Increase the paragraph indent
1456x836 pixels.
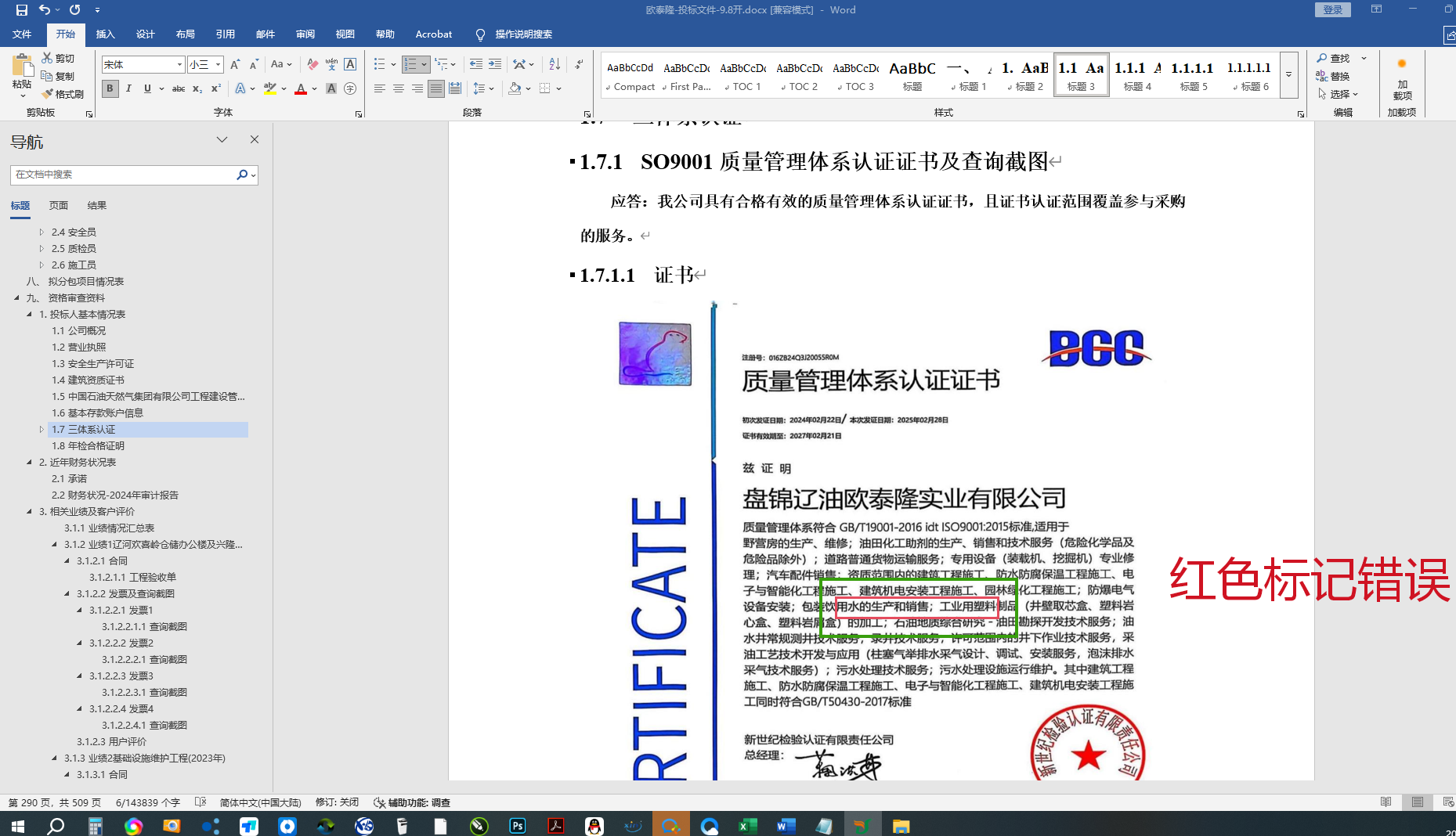coord(495,64)
